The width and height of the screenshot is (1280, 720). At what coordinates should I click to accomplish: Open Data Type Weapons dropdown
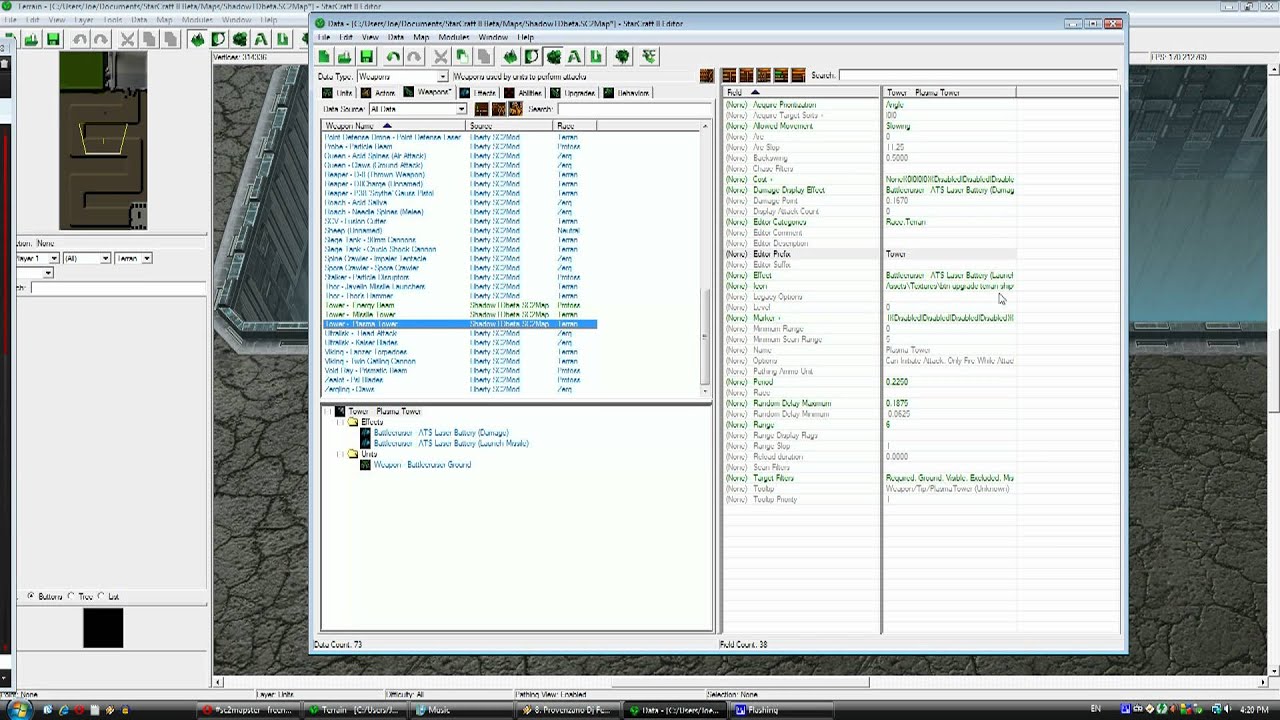[x=442, y=77]
